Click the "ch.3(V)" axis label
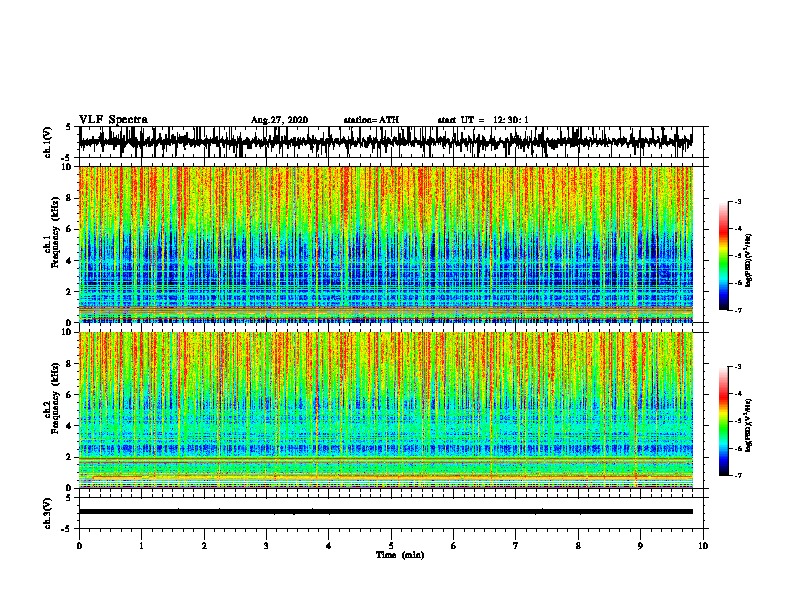Image resolution: width=792 pixels, height=612 pixels. coord(47,514)
